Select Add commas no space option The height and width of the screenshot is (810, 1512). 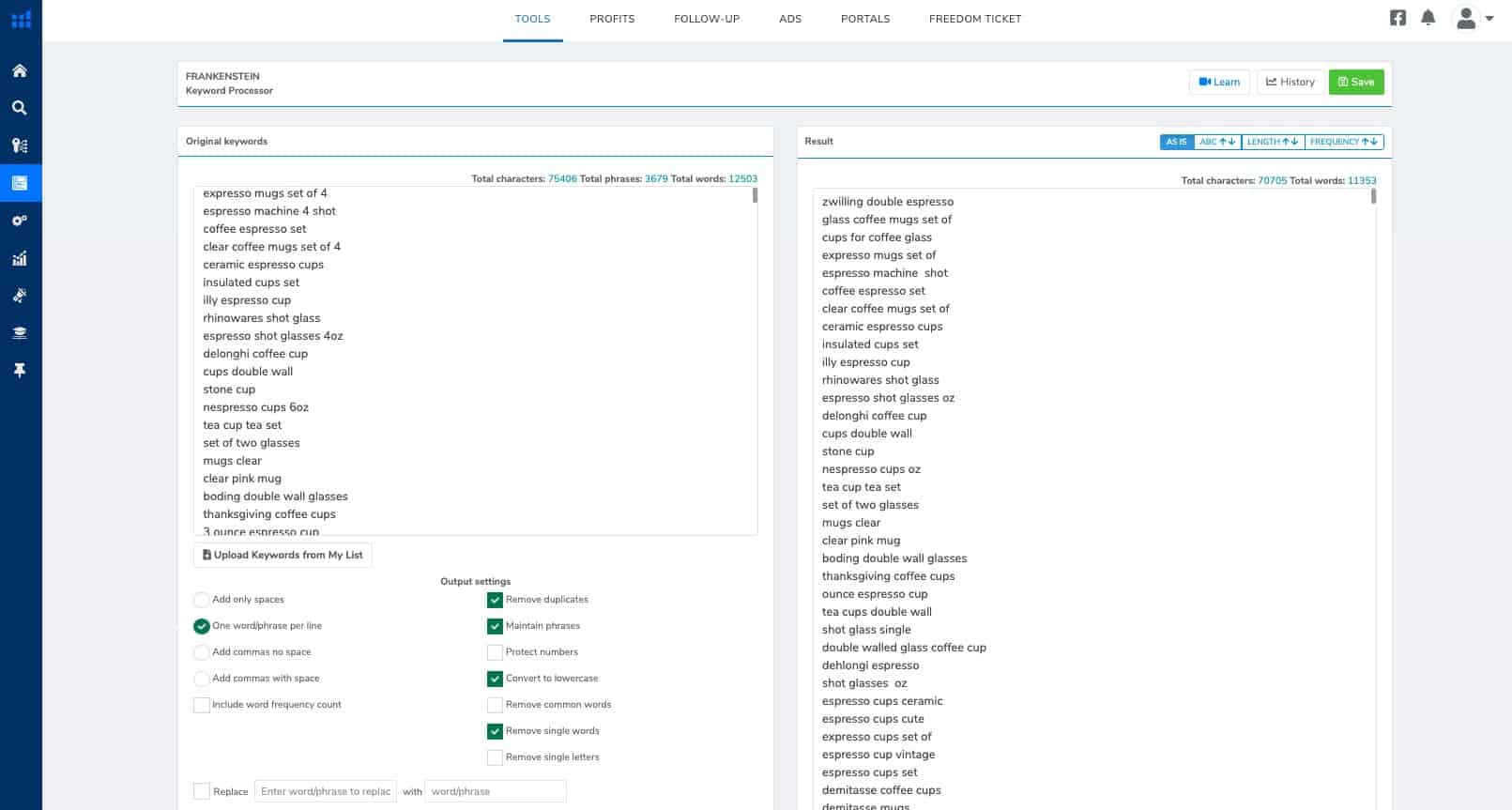[x=202, y=652]
